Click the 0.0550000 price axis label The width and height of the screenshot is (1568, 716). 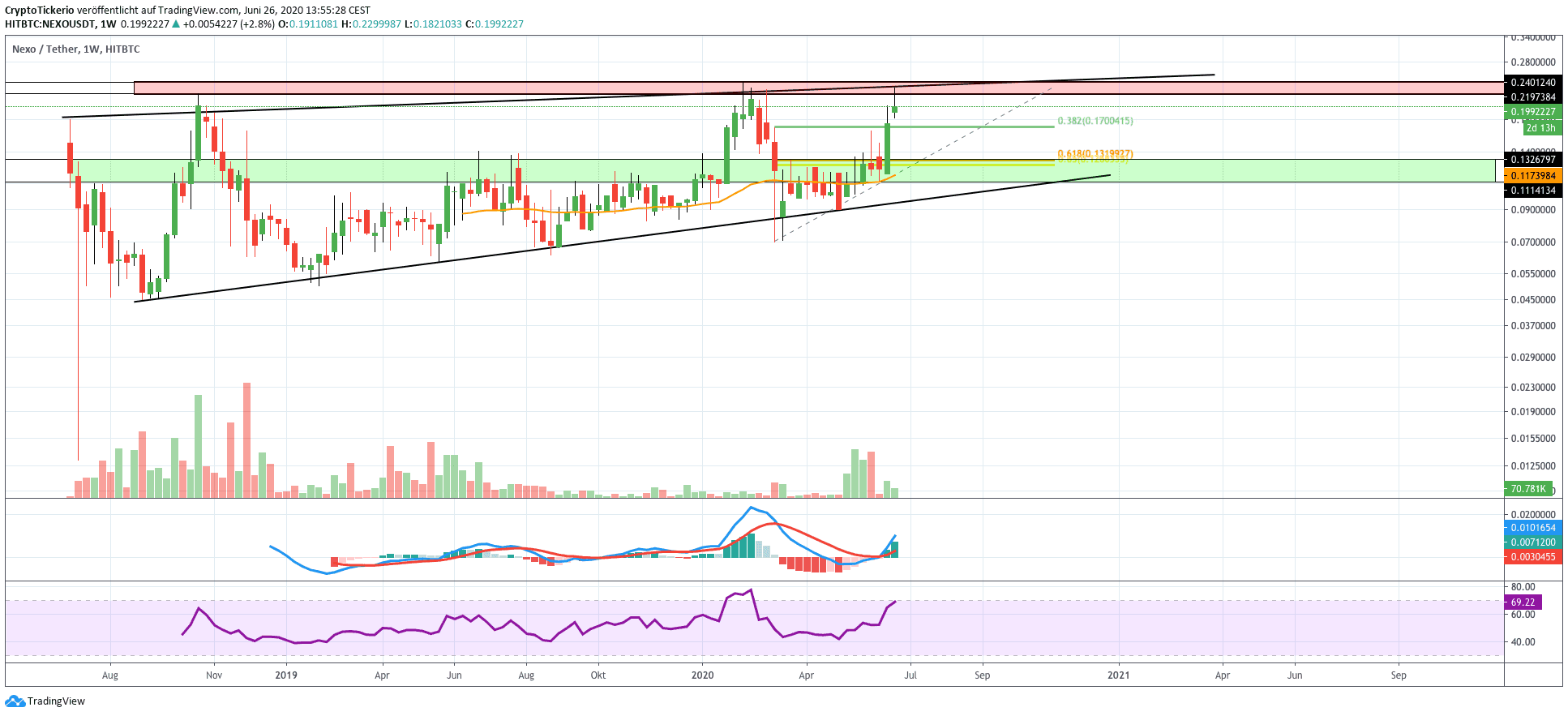[x=1533, y=274]
